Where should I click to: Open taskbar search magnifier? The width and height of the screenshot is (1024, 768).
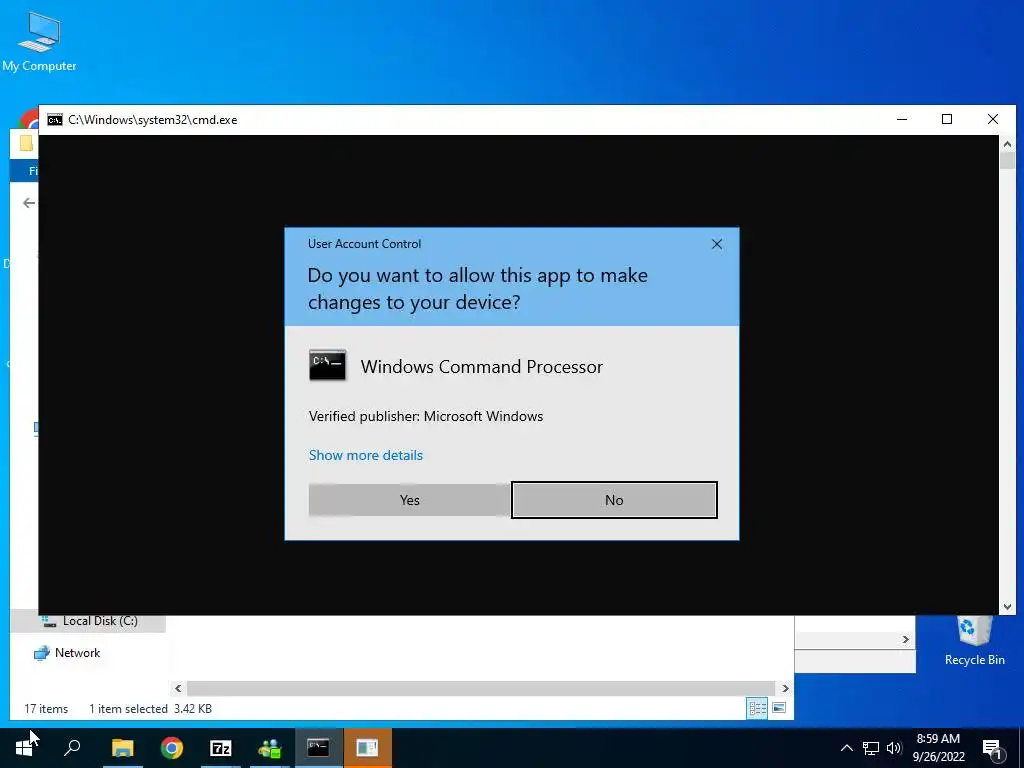pos(72,748)
